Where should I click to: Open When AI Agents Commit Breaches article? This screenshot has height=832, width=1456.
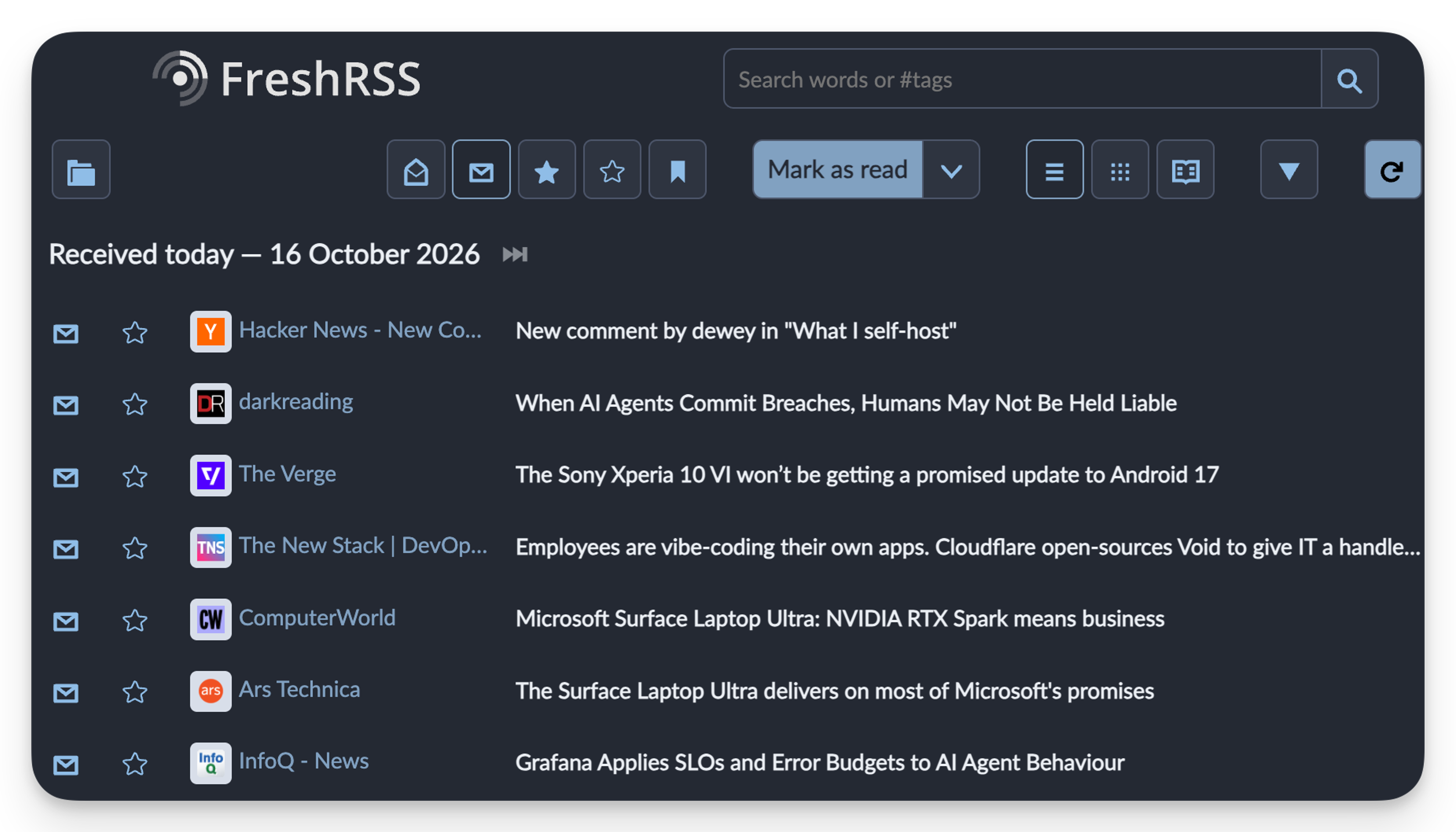(846, 403)
